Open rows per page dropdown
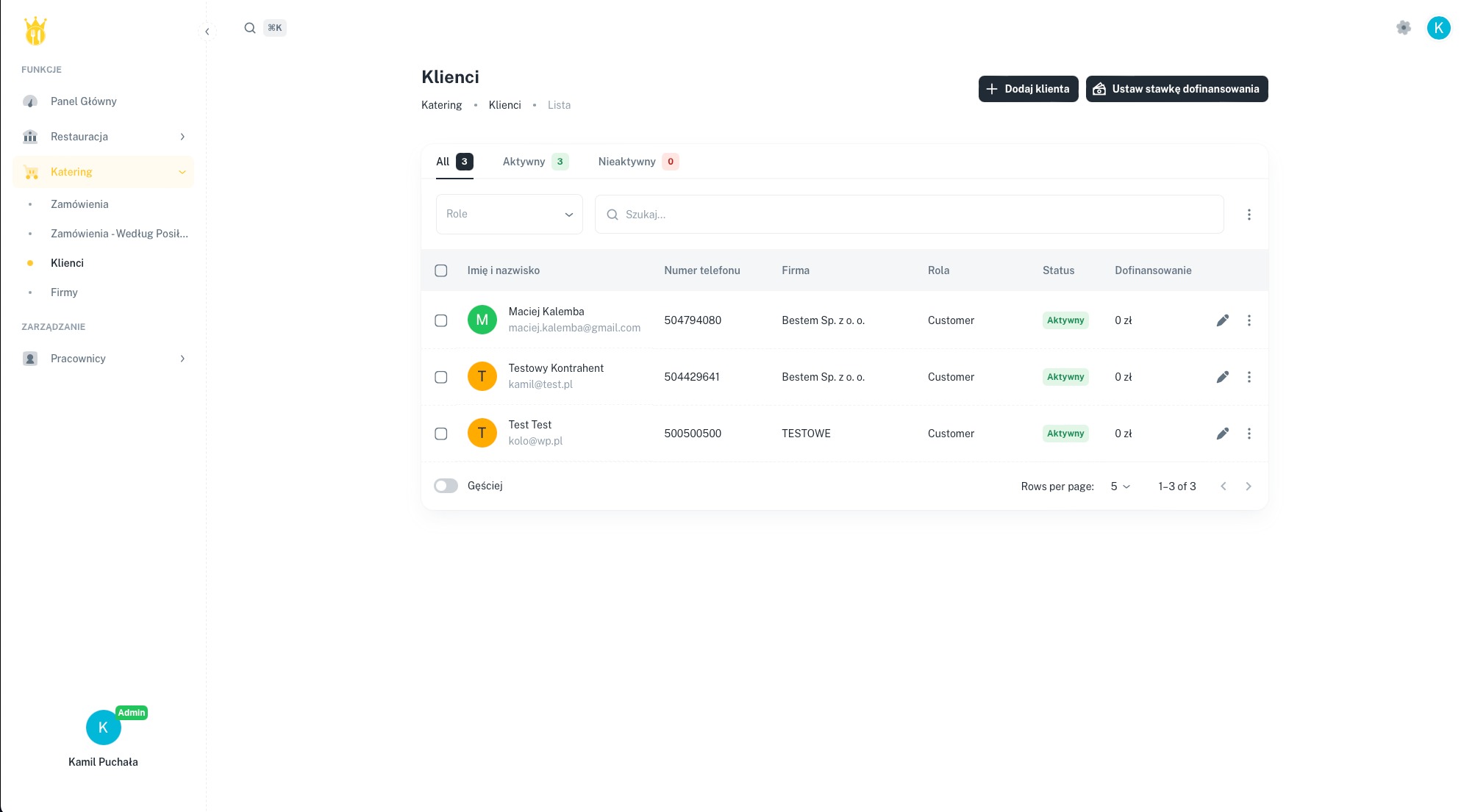This screenshot has width=1475, height=812. click(1120, 486)
